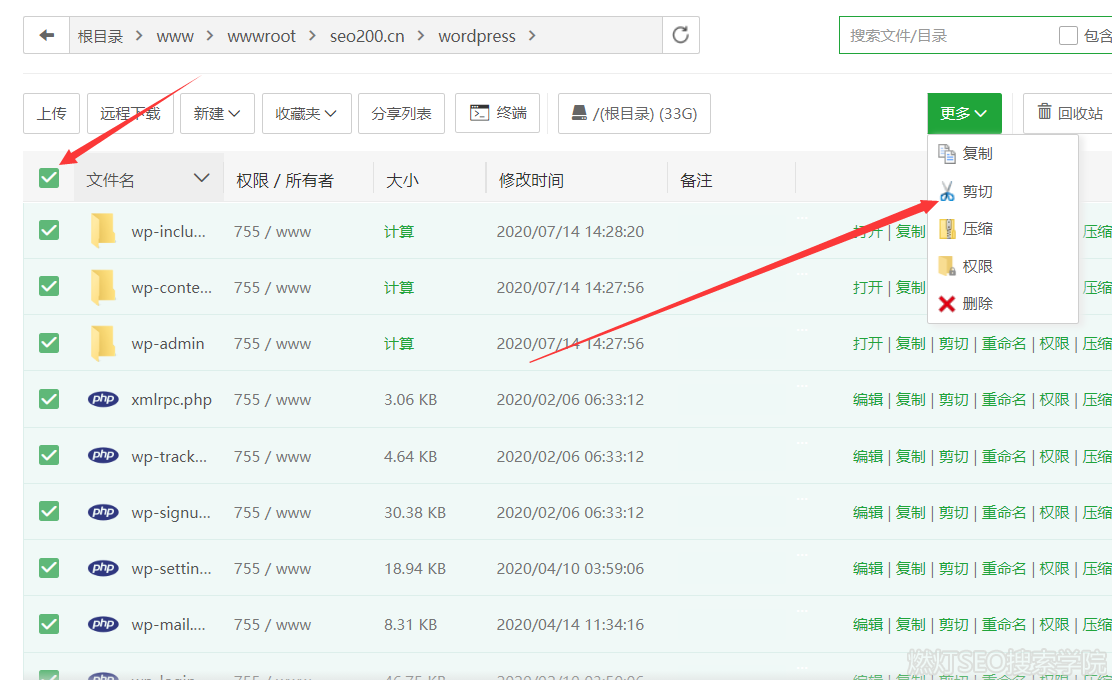Open the 终端 button
Image resolution: width=1112 pixels, height=692 pixels.
click(497, 113)
